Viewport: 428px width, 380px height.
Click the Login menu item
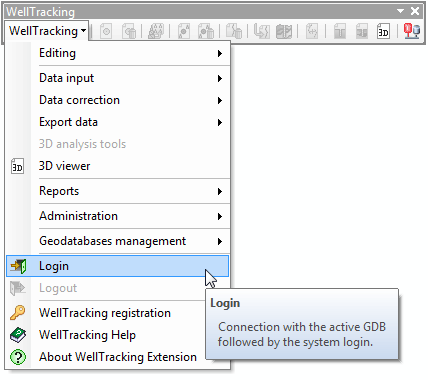click(117, 266)
